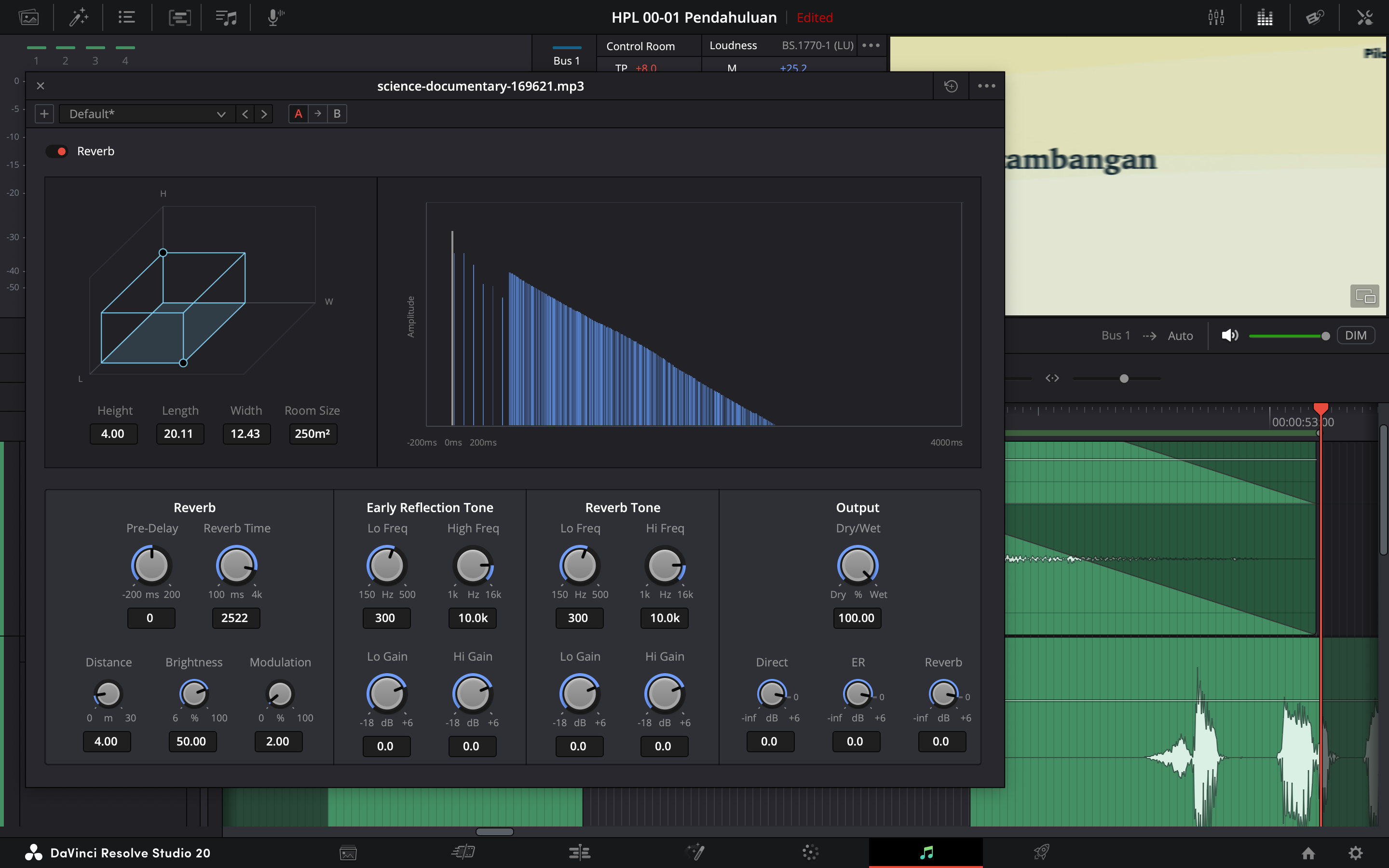Open the Reverb plugin three-dot options menu
The image size is (1389, 868).
coord(986,86)
